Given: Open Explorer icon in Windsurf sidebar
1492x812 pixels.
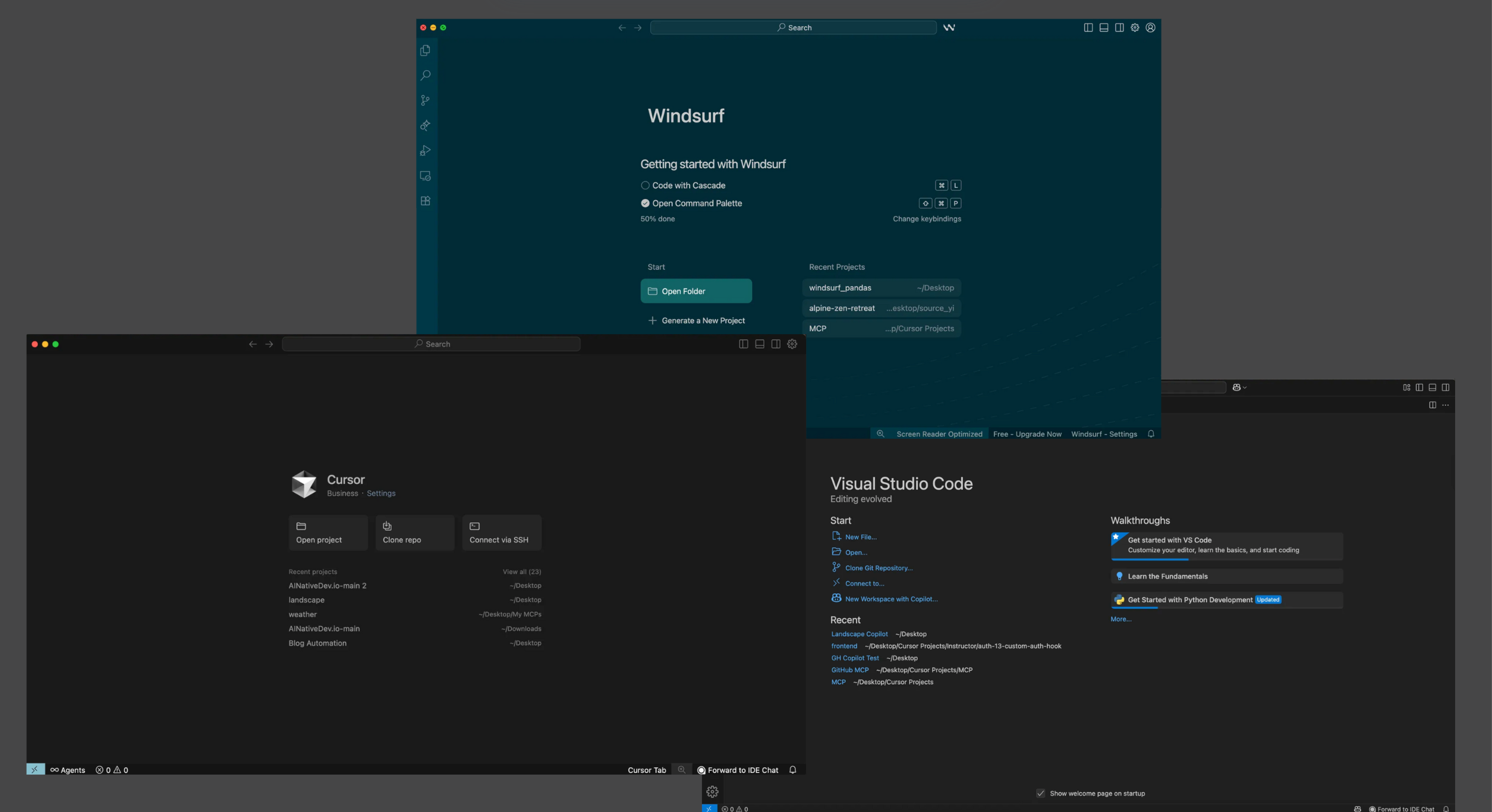Looking at the screenshot, I should click(425, 51).
